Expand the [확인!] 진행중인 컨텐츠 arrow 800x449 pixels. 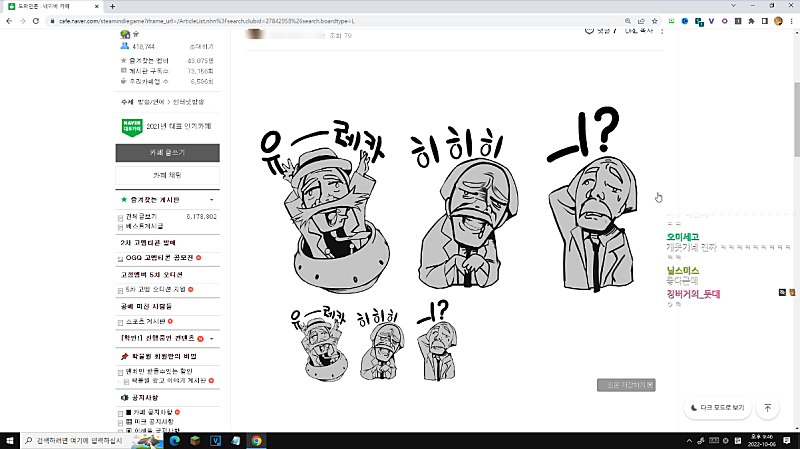coord(212,338)
